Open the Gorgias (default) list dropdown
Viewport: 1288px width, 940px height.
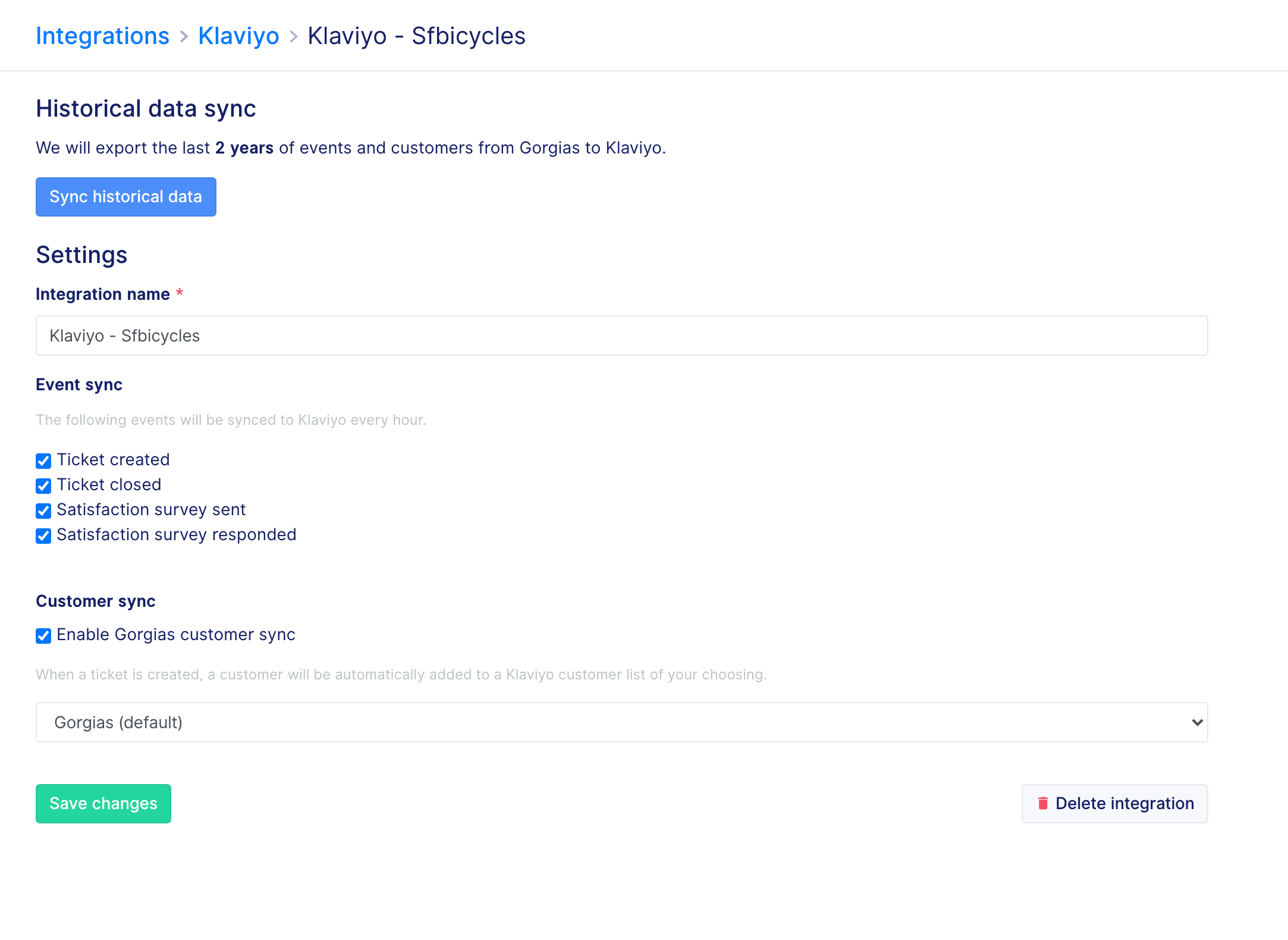(x=622, y=722)
